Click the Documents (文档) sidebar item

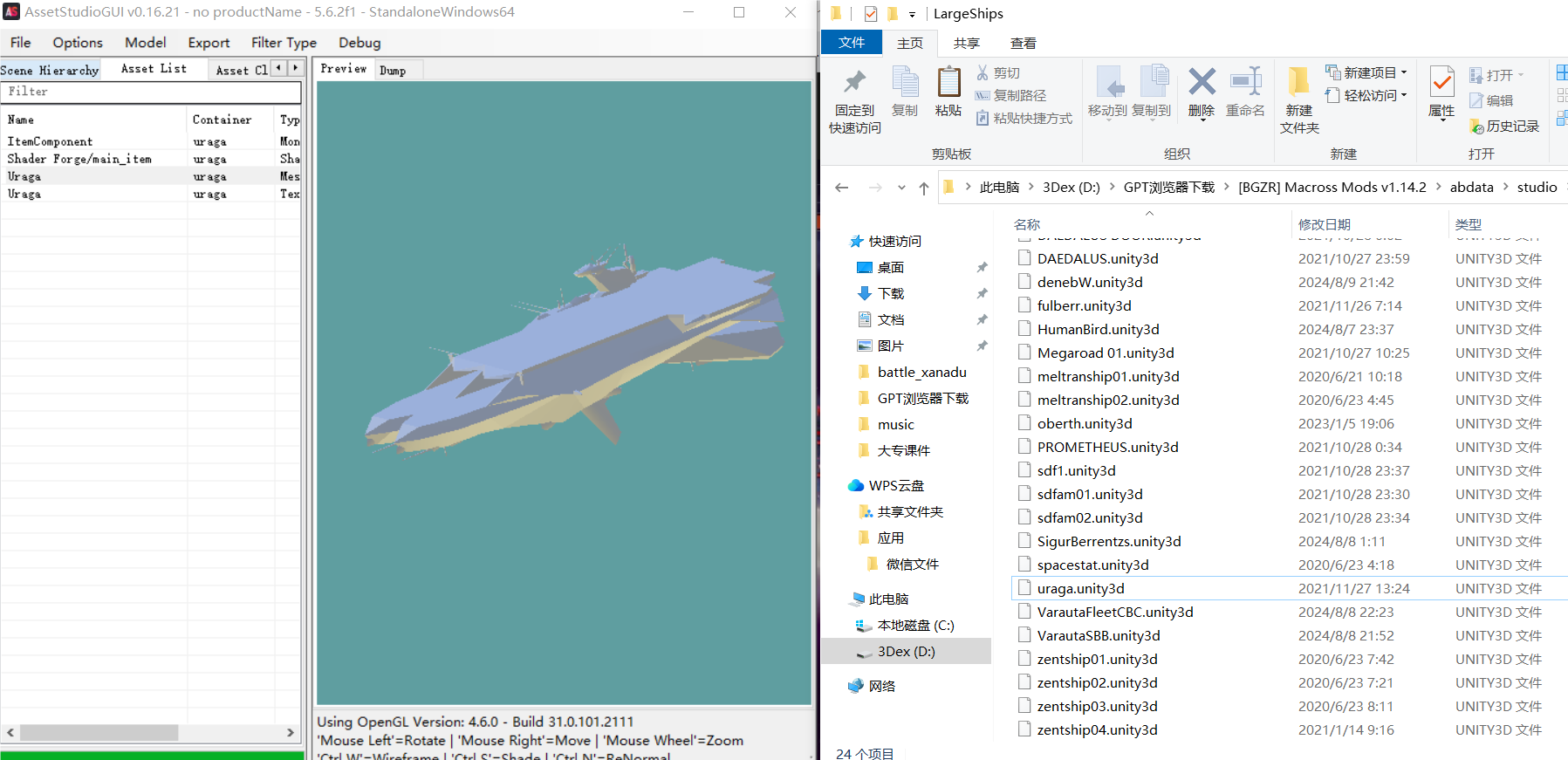pyautogui.click(x=890, y=319)
